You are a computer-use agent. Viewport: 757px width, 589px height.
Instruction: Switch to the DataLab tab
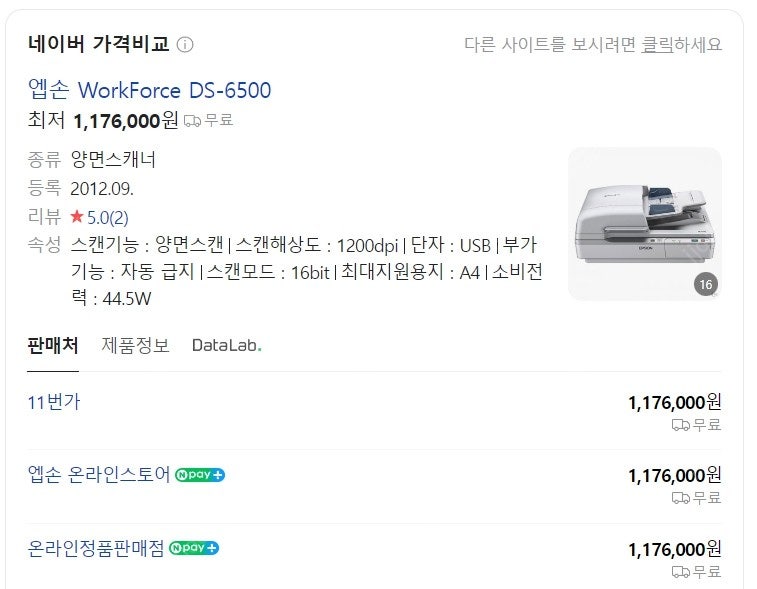pos(226,346)
